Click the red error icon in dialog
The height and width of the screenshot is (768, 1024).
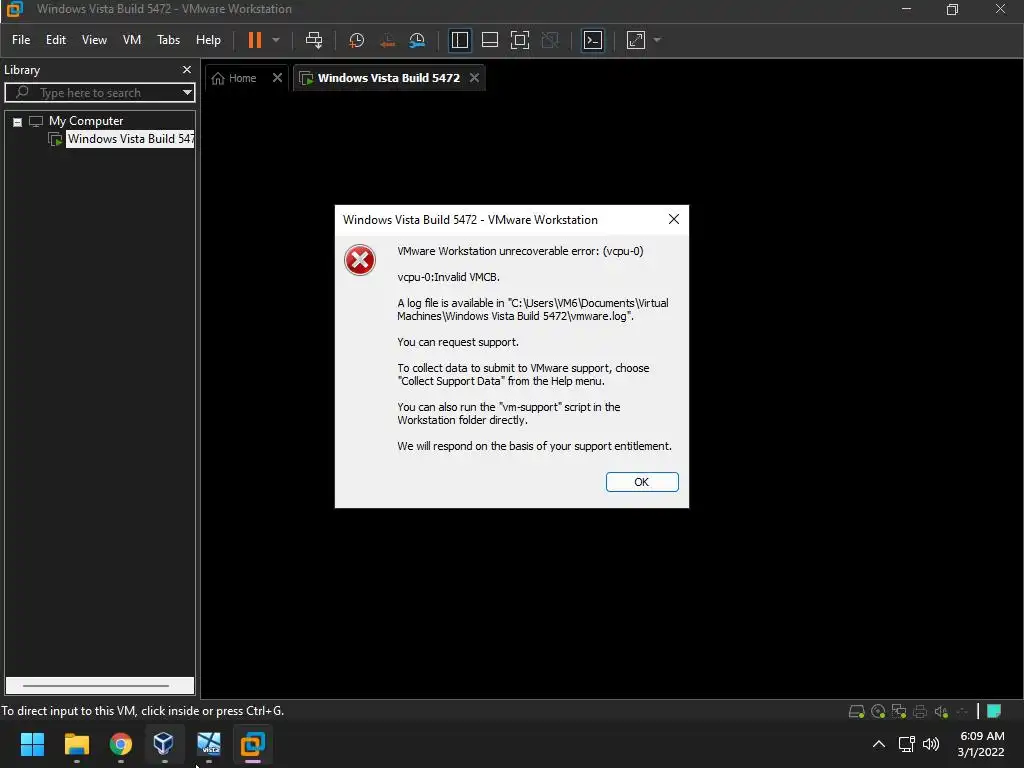point(360,260)
